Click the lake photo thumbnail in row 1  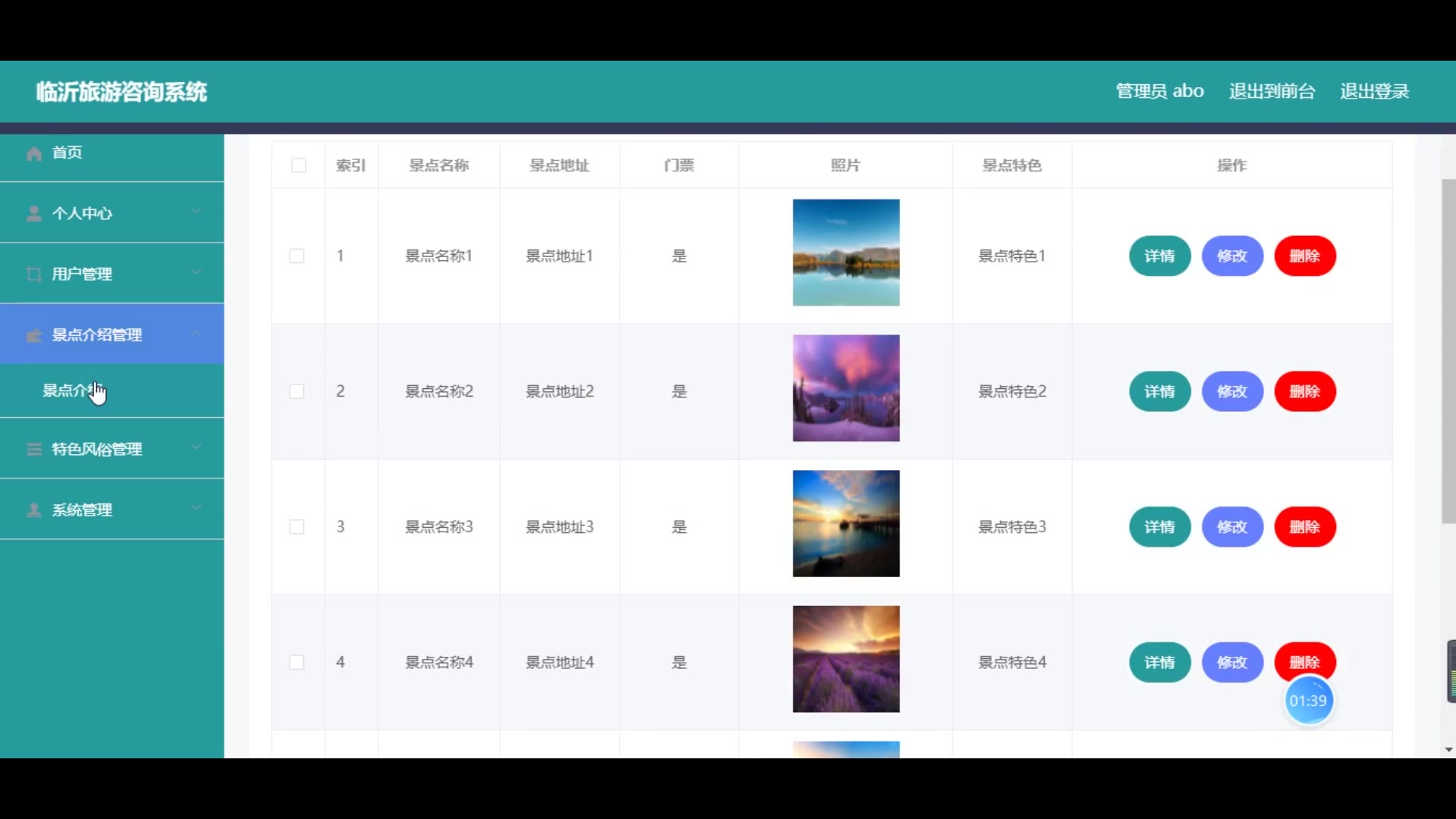click(x=846, y=253)
